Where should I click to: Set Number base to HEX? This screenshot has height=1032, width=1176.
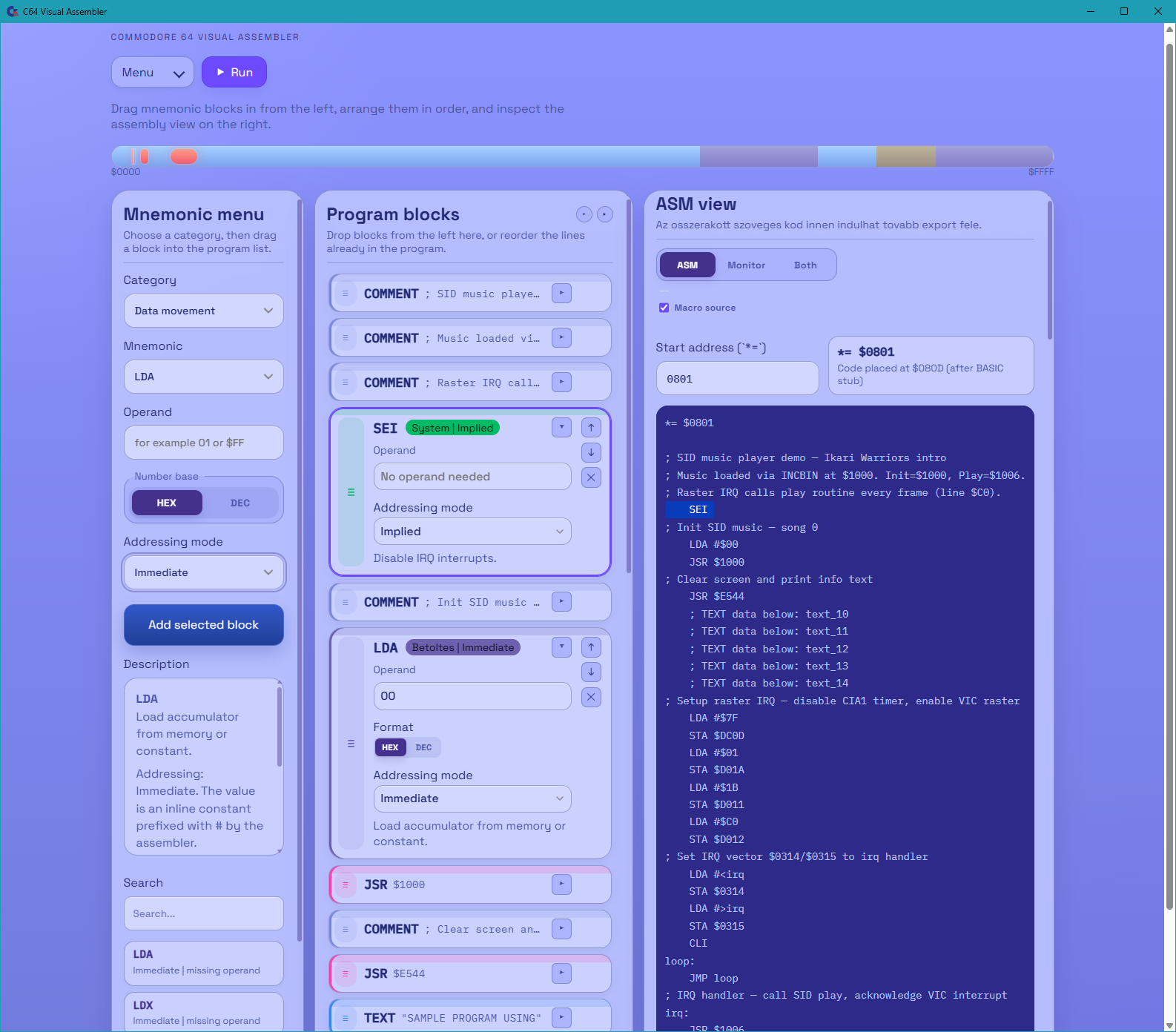[x=167, y=503]
